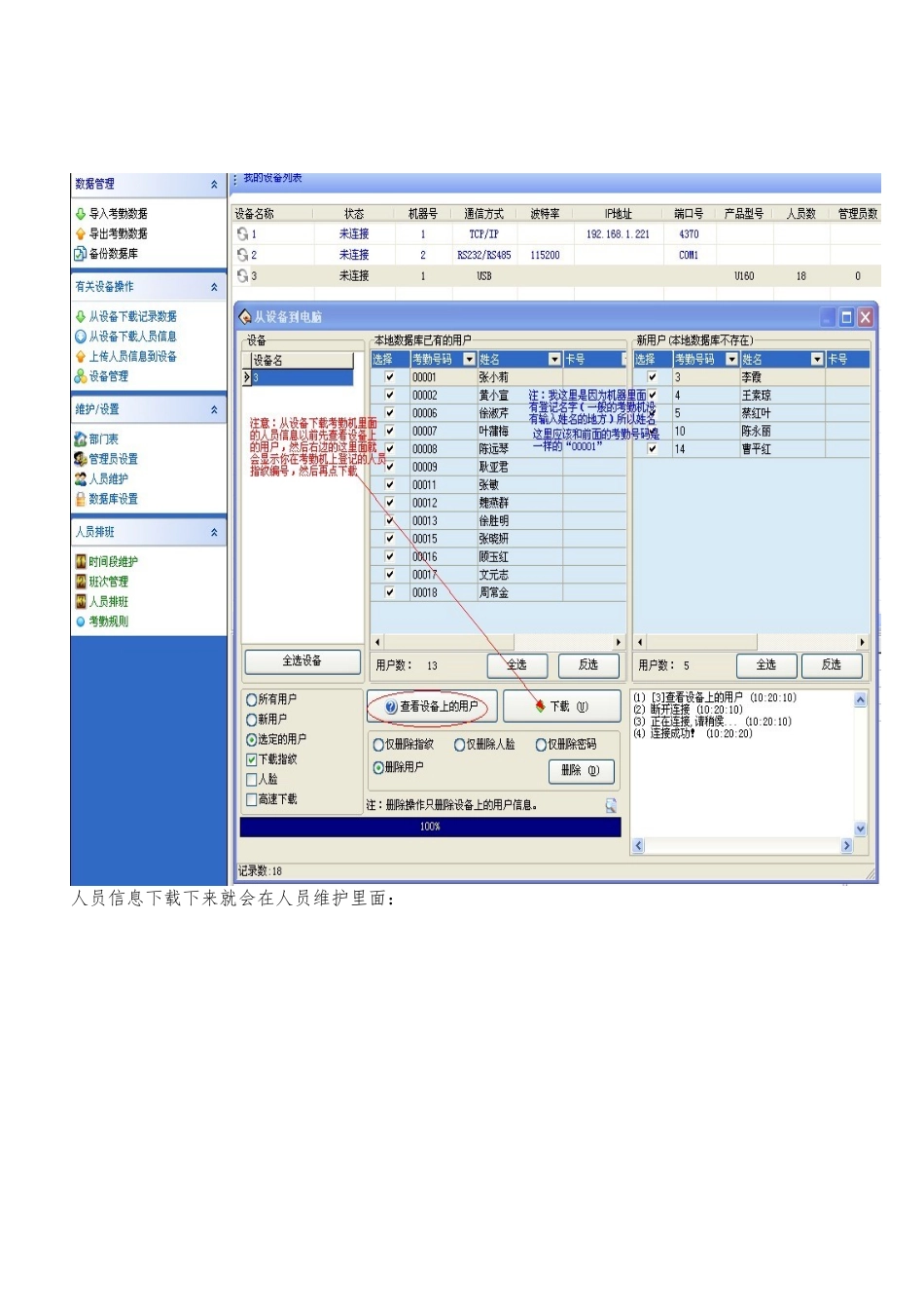Click 反选 under new users list
Screen dimensions: 924x1307
[832, 665]
